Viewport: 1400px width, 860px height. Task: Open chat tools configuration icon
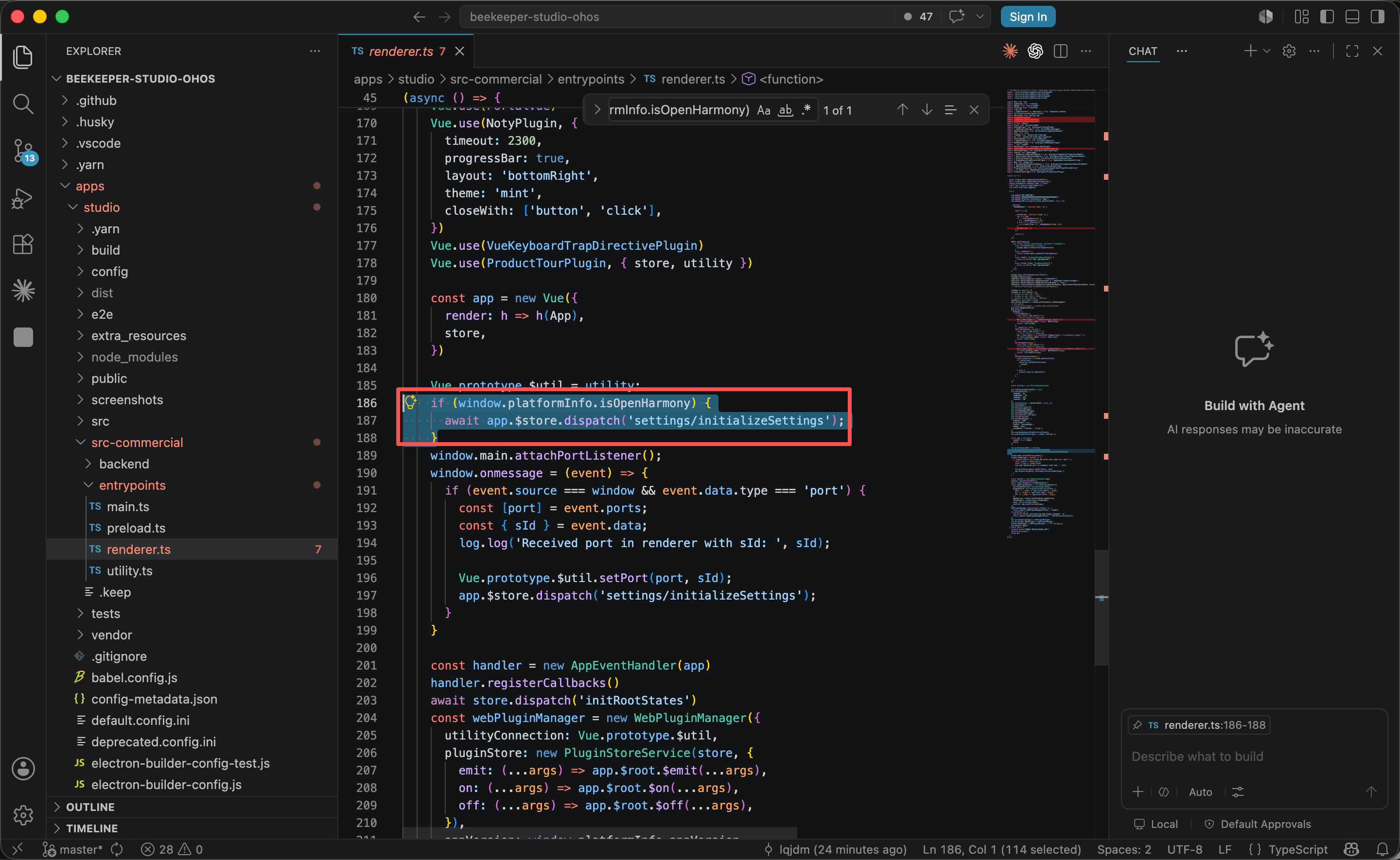(x=1238, y=792)
